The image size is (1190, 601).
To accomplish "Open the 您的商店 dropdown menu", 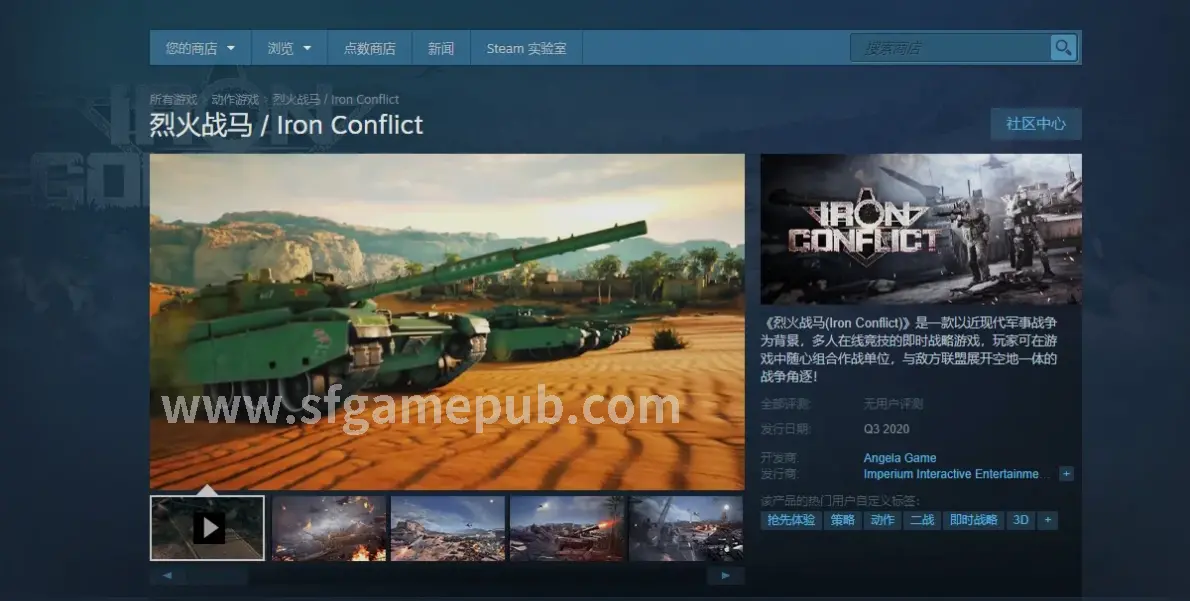I will pyautogui.click(x=200, y=48).
